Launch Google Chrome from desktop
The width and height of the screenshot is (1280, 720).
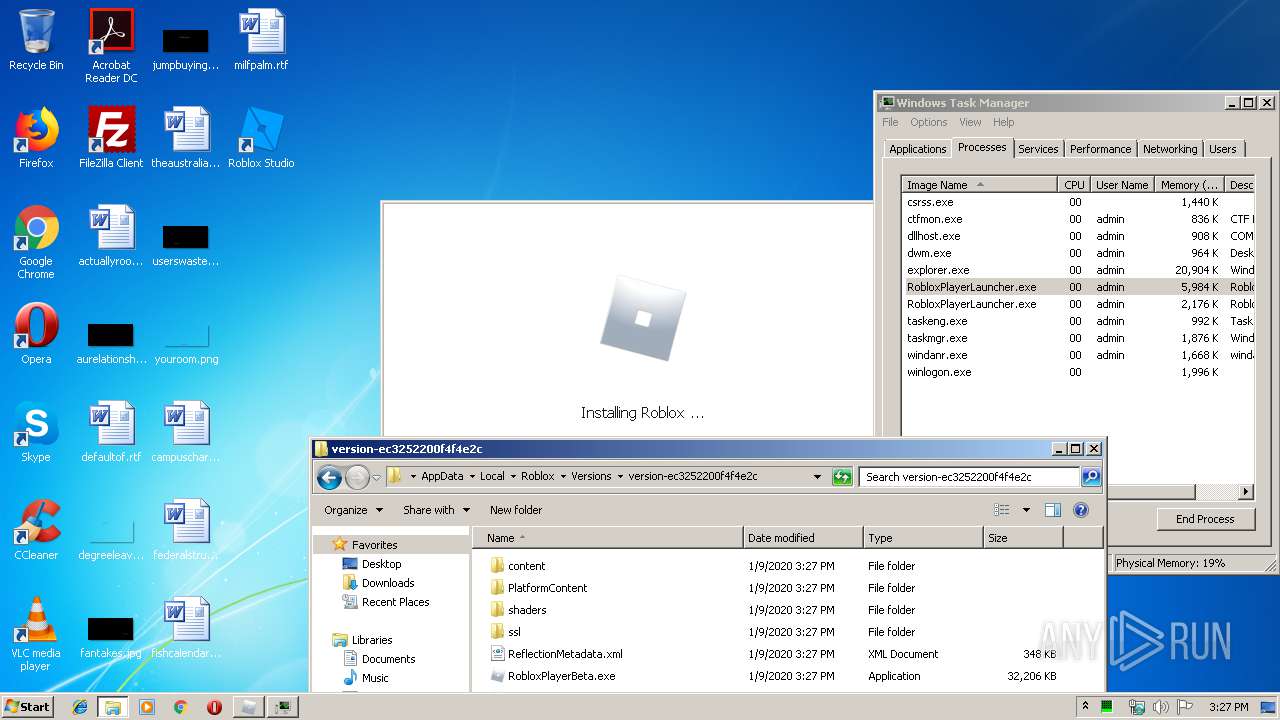pyautogui.click(x=36, y=242)
